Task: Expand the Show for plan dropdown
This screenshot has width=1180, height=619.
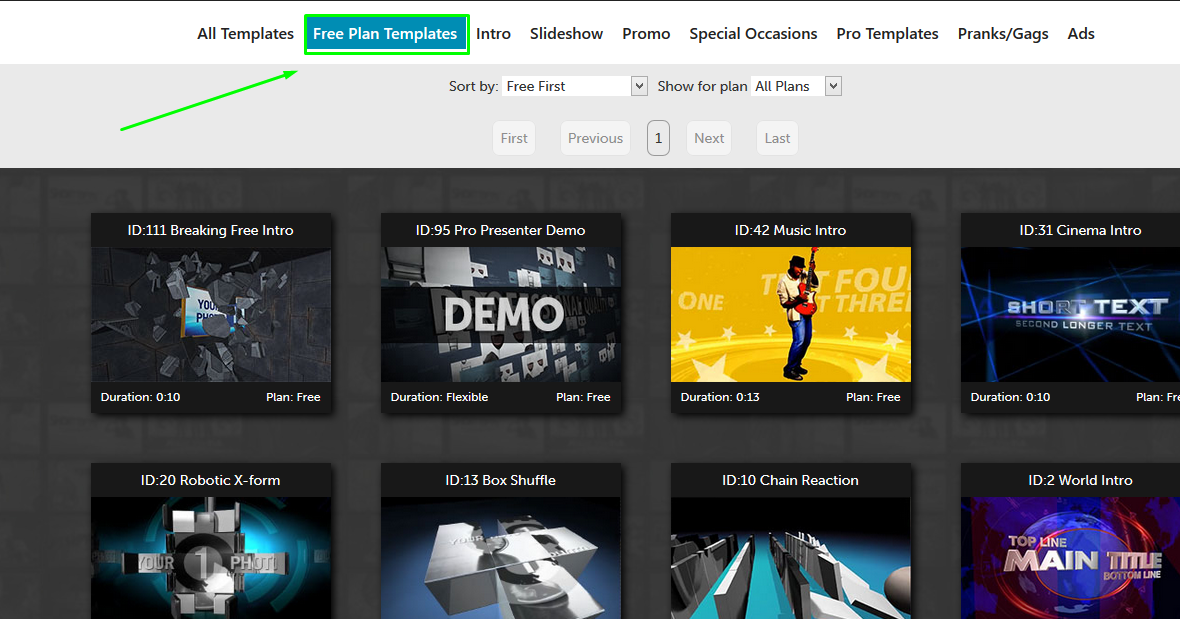Action: coord(796,85)
